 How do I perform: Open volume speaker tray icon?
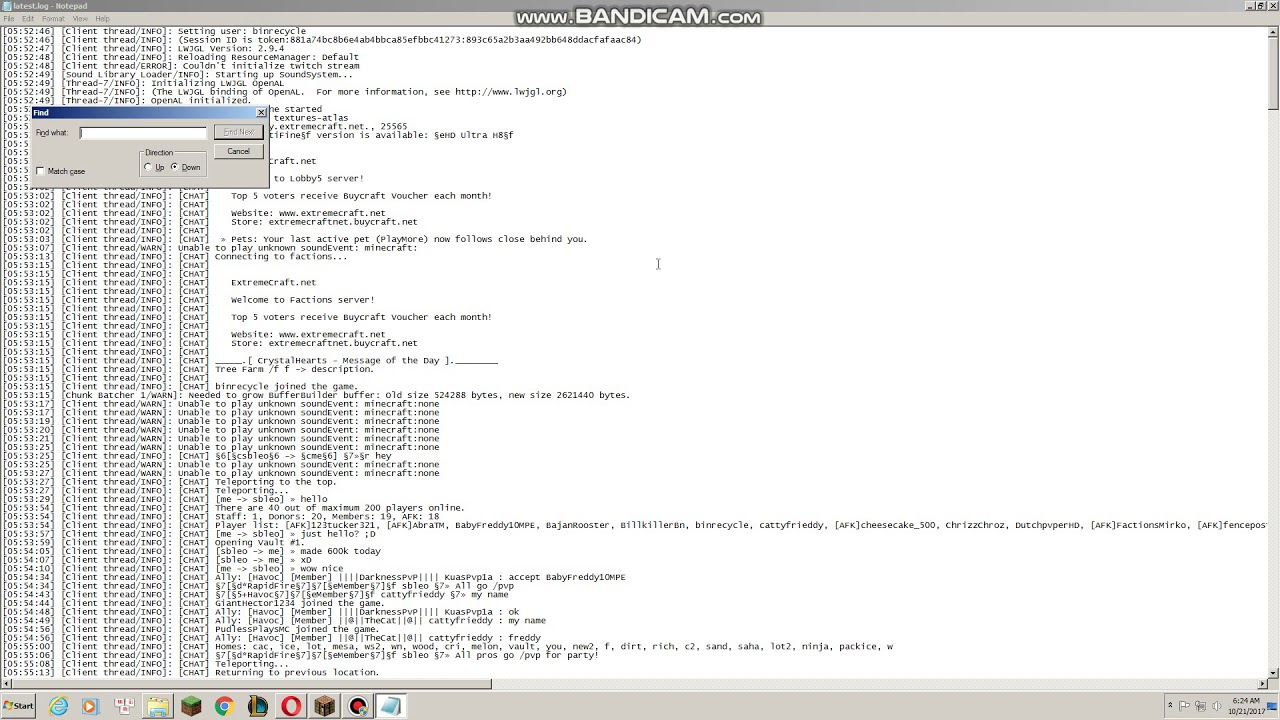click(1218, 706)
